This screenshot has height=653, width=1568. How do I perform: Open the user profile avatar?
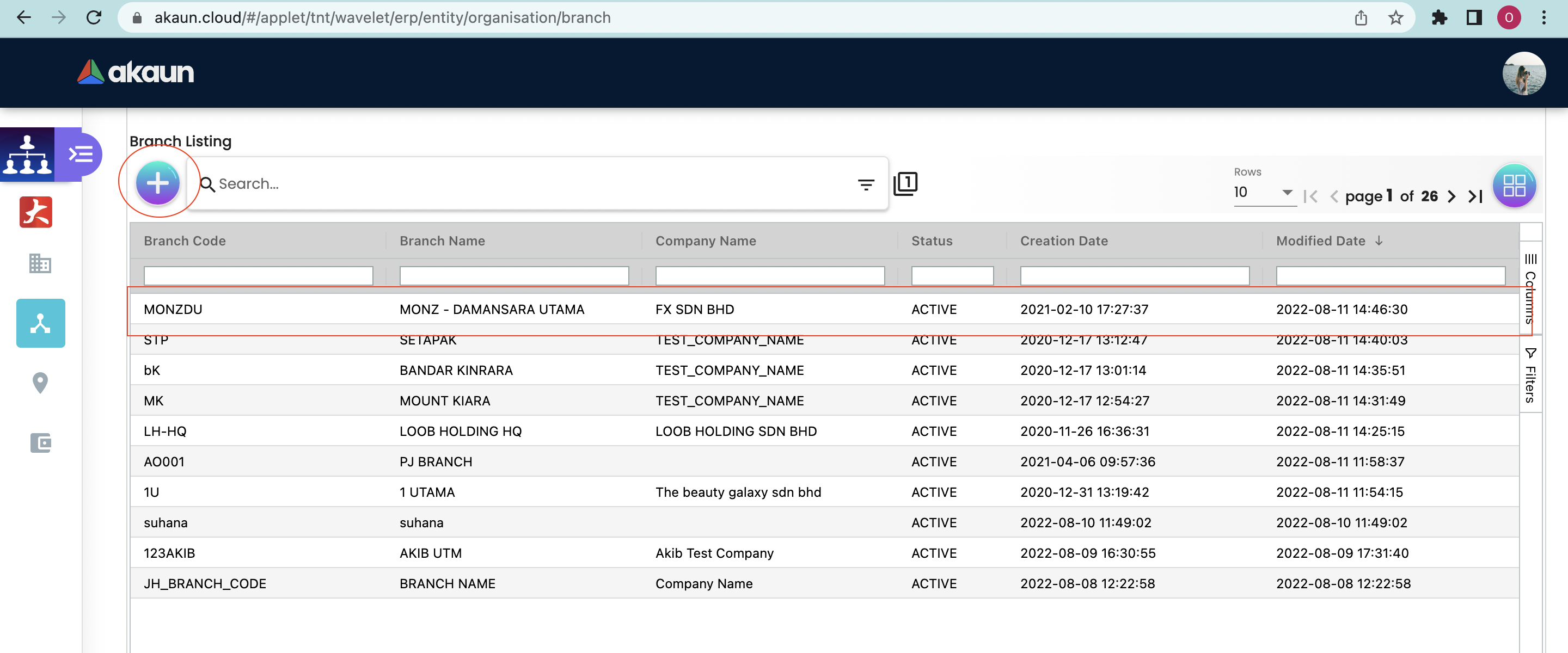pyautogui.click(x=1523, y=73)
